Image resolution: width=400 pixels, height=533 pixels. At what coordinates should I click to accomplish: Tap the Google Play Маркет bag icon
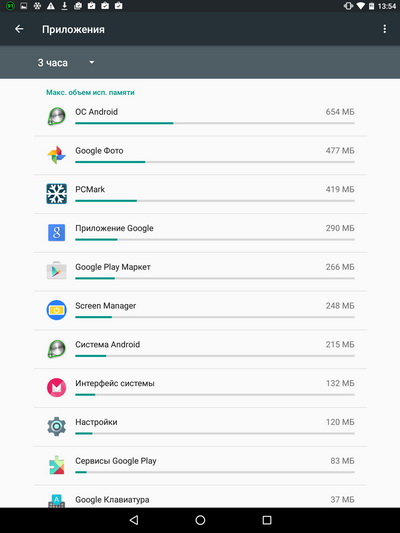tap(56, 271)
